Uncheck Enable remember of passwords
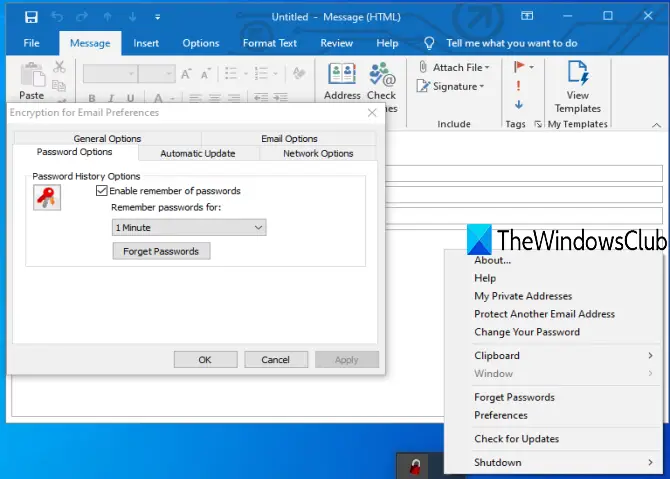 point(102,191)
